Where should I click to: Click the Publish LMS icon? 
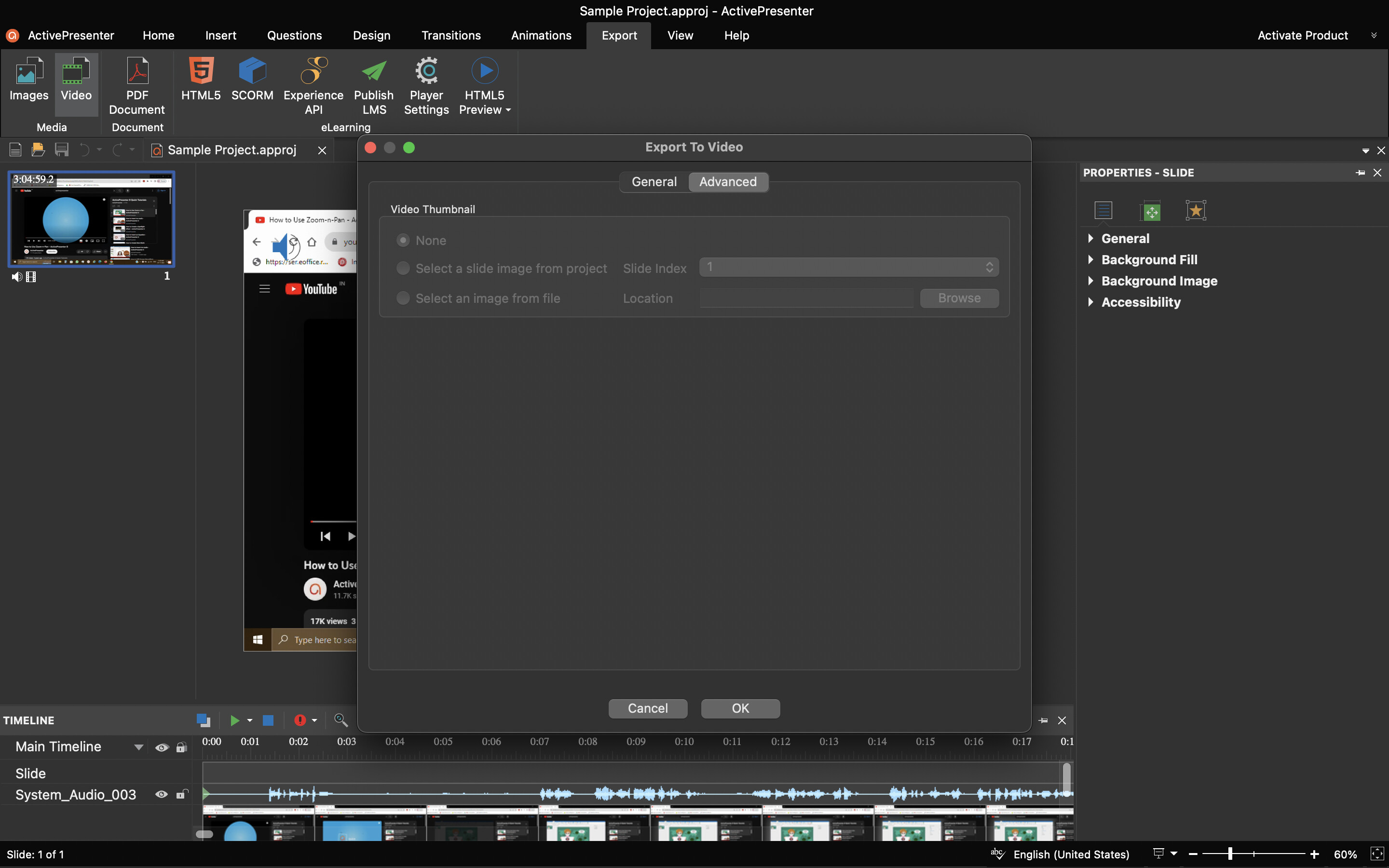point(374,71)
